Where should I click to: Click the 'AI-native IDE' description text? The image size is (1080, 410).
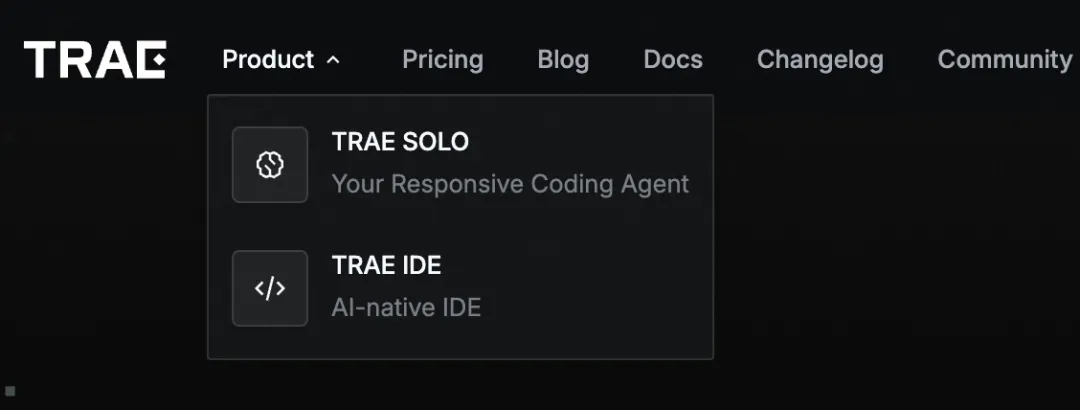pyautogui.click(x=406, y=307)
